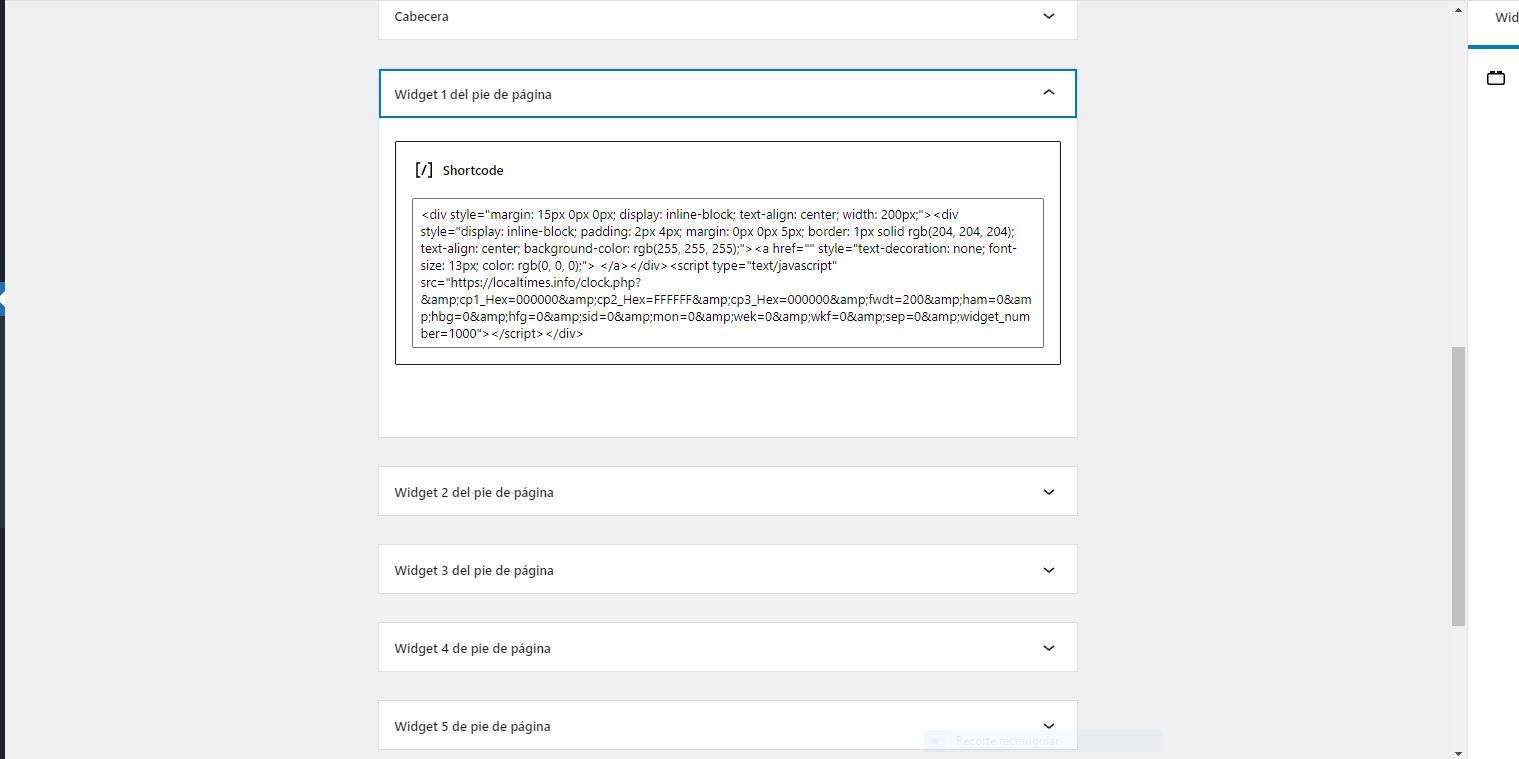Click the Recorte rectangular tooltip

pos(1043,741)
